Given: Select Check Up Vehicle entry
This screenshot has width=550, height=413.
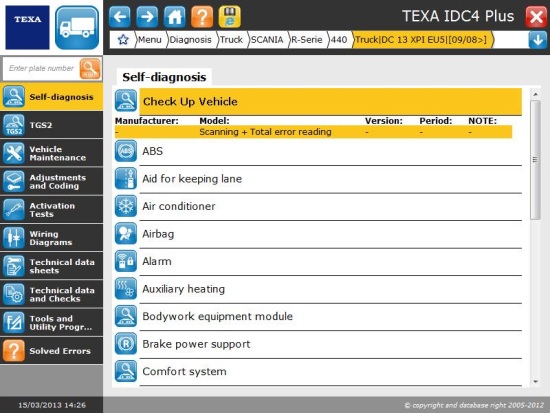Looking at the screenshot, I should 318,101.
